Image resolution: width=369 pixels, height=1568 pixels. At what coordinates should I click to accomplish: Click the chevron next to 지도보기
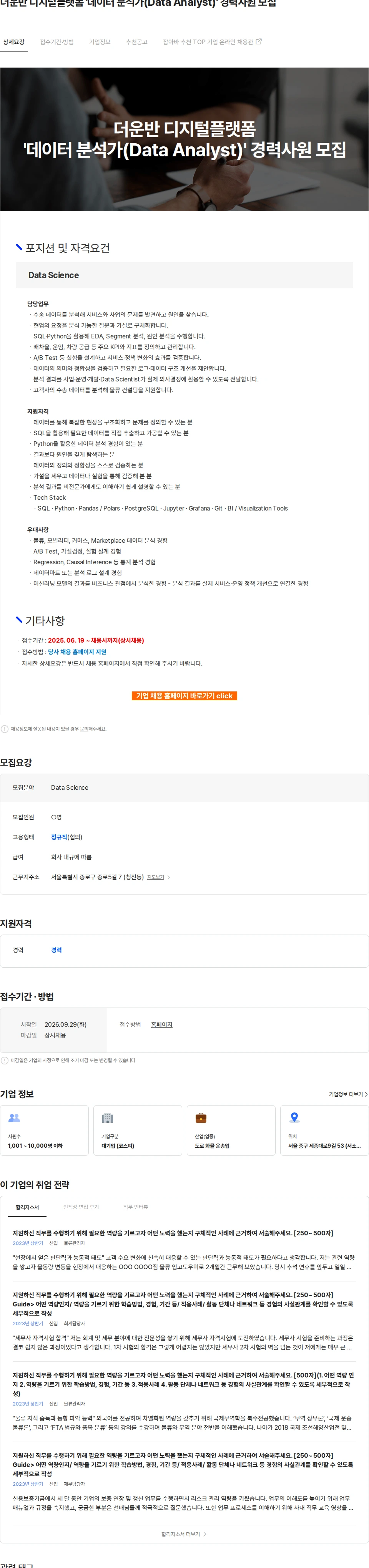coord(169,877)
